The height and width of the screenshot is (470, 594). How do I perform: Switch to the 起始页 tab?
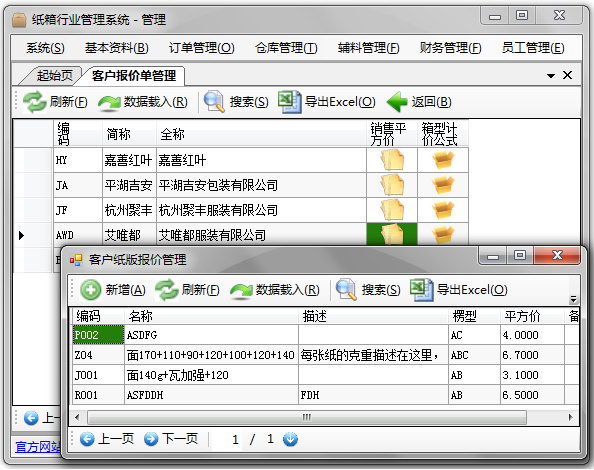tap(55, 76)
